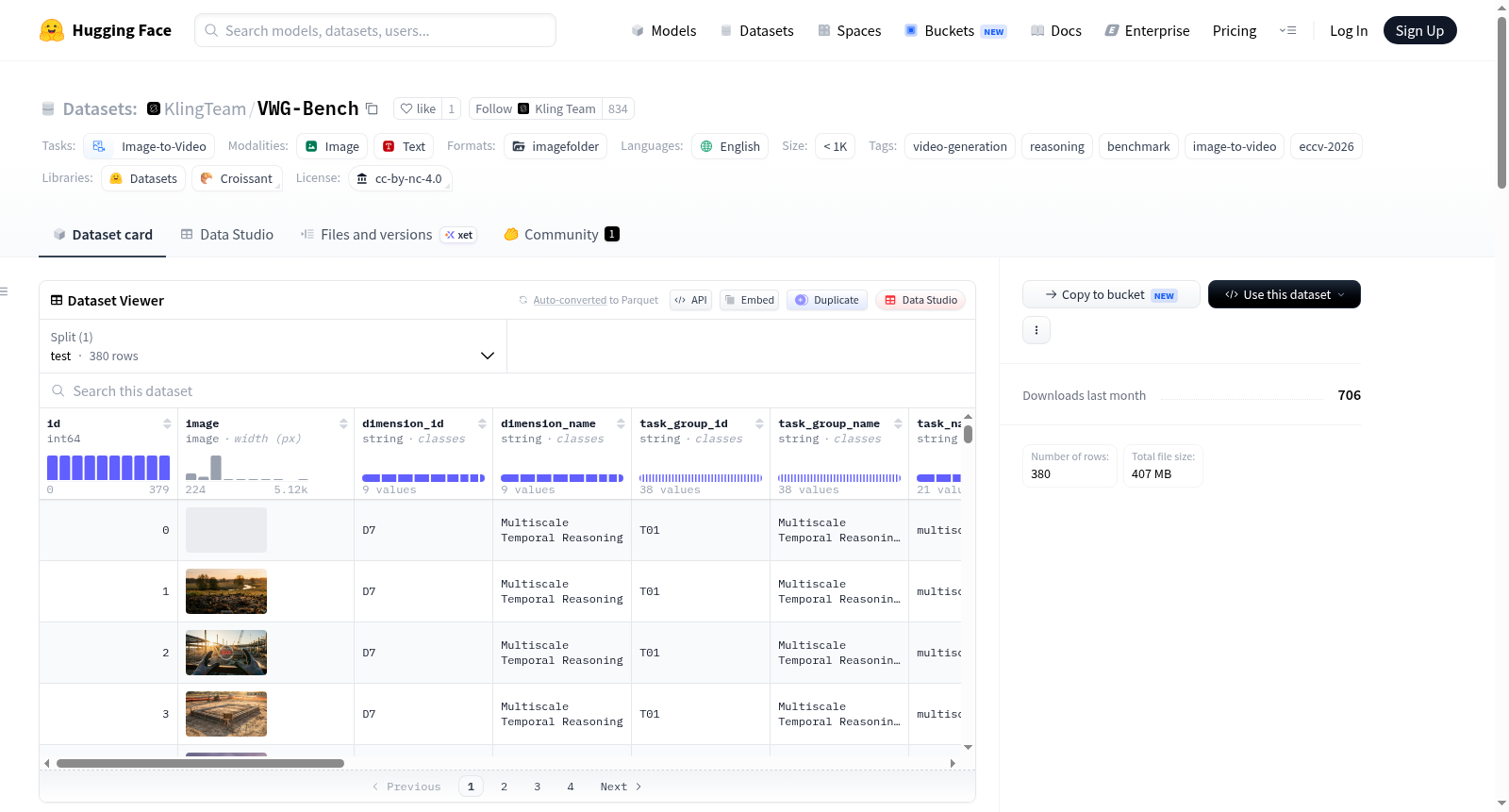Sort the dimension_id column
1509x812 pixels.
(482, 423)
